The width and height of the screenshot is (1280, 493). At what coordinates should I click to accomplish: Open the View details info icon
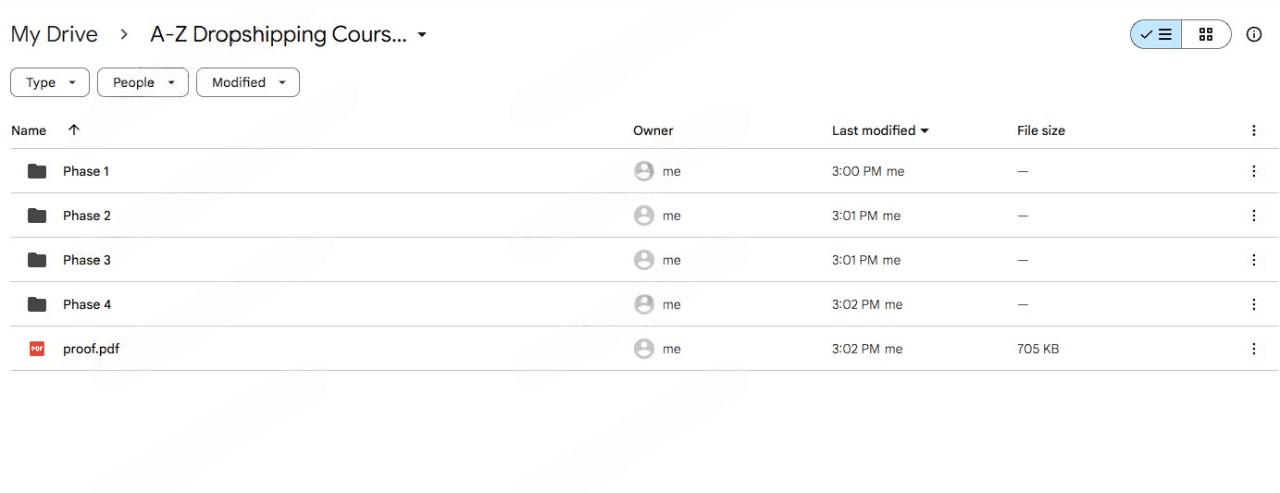1254,35
